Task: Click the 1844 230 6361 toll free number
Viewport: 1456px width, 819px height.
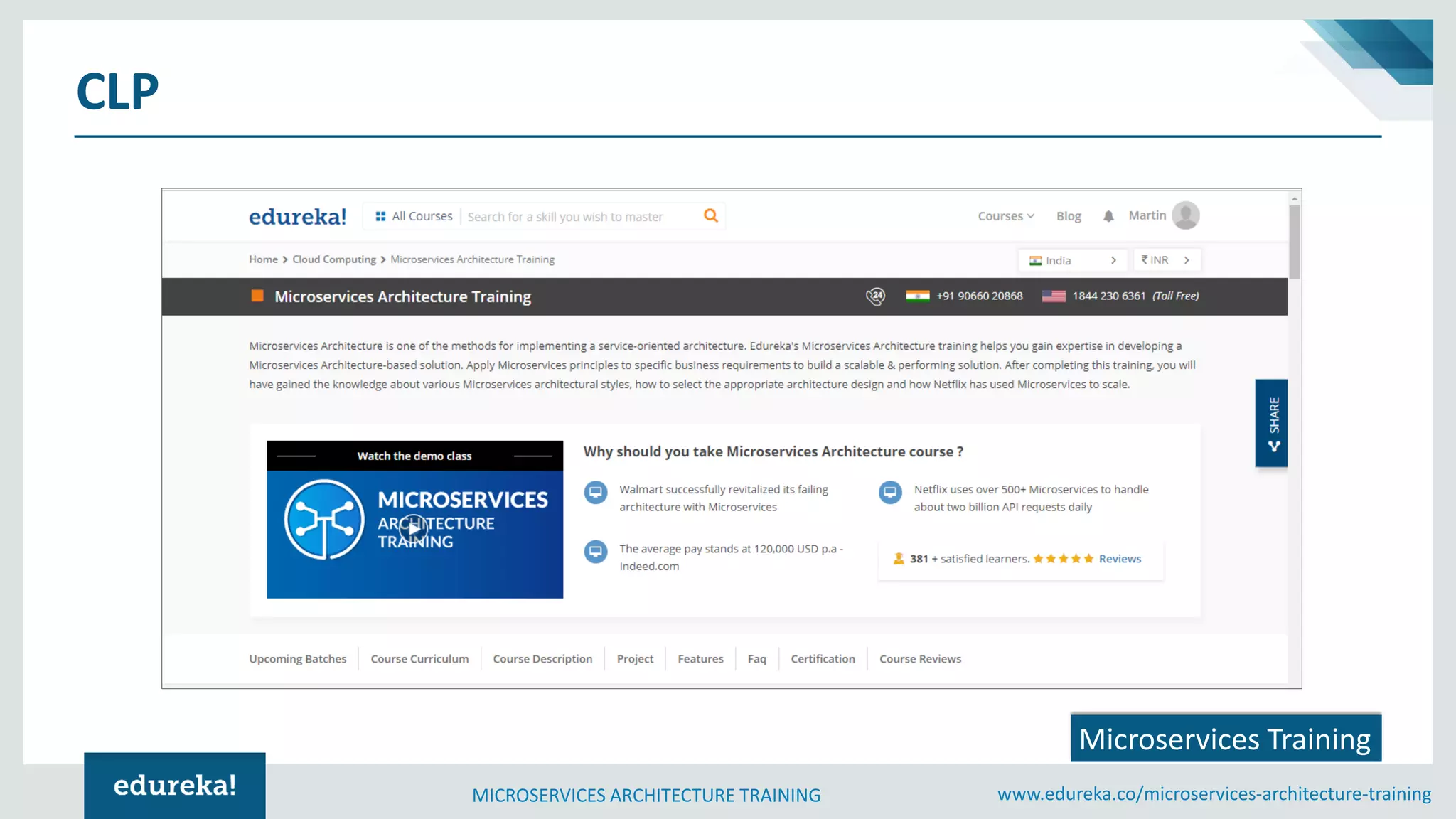Action: point(1108,296)
